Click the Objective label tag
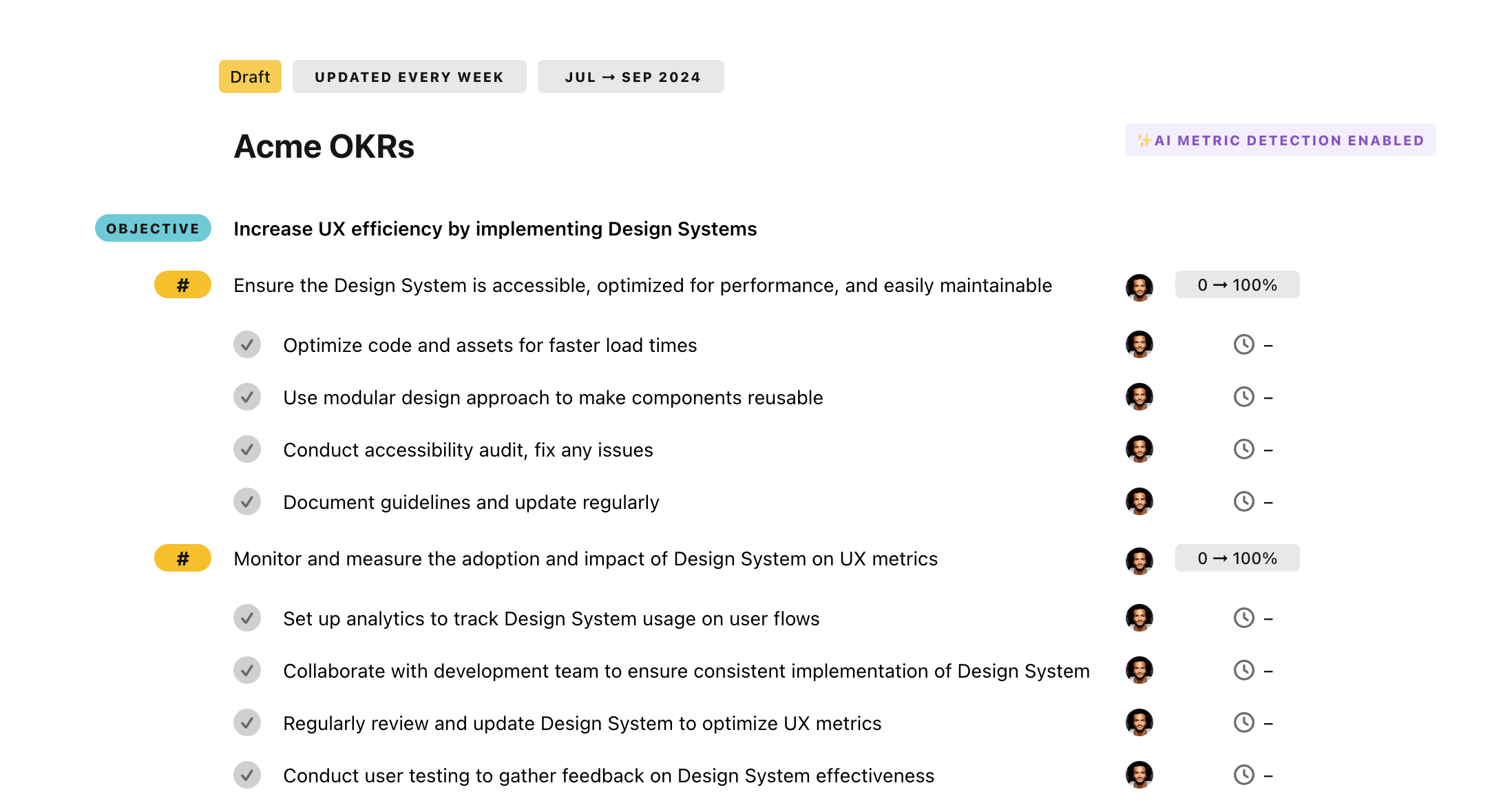The width and height of the screenshot is (1512, 803). 153,228
